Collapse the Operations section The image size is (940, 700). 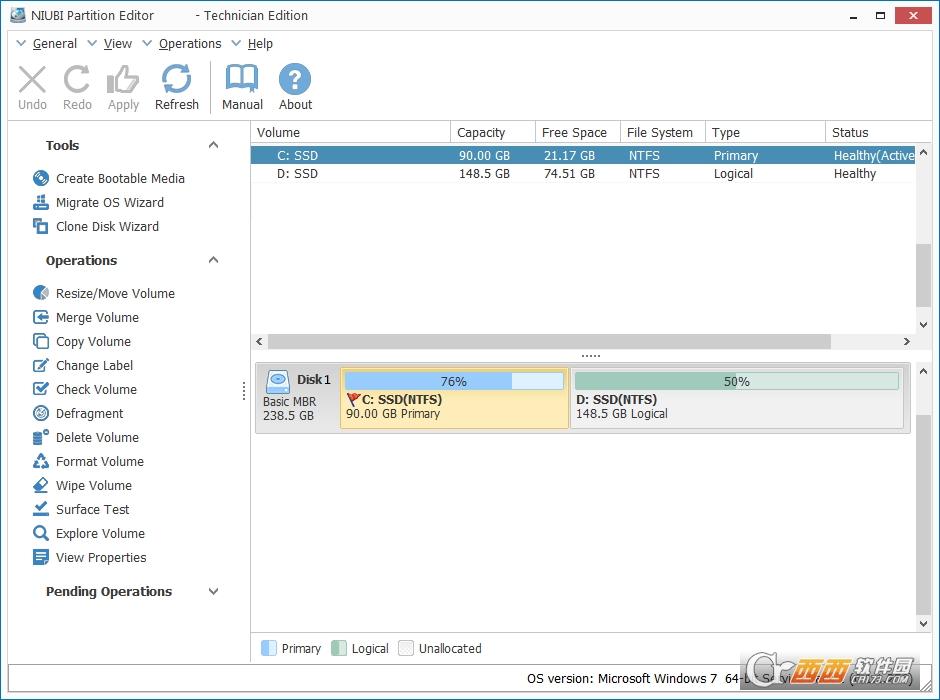(x=213, y=260)
